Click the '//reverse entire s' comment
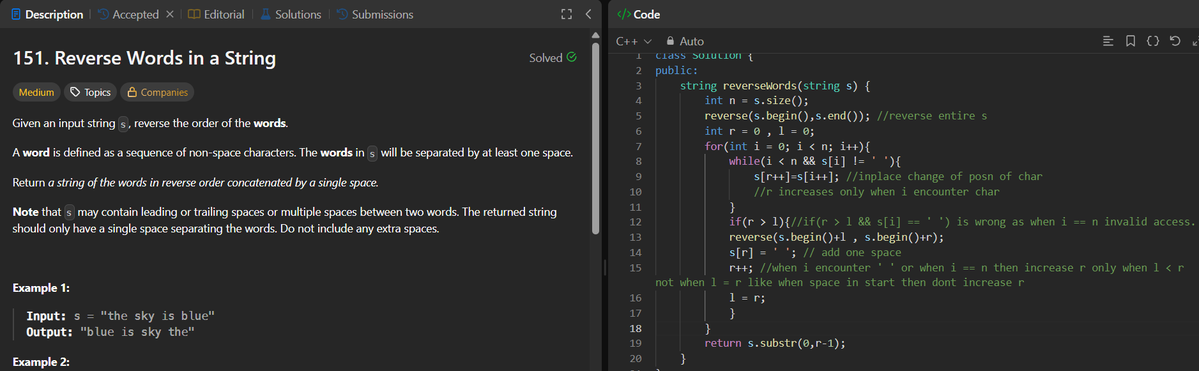The width and height of the screenshot is (1199, 371). click(x=932, y=116)
